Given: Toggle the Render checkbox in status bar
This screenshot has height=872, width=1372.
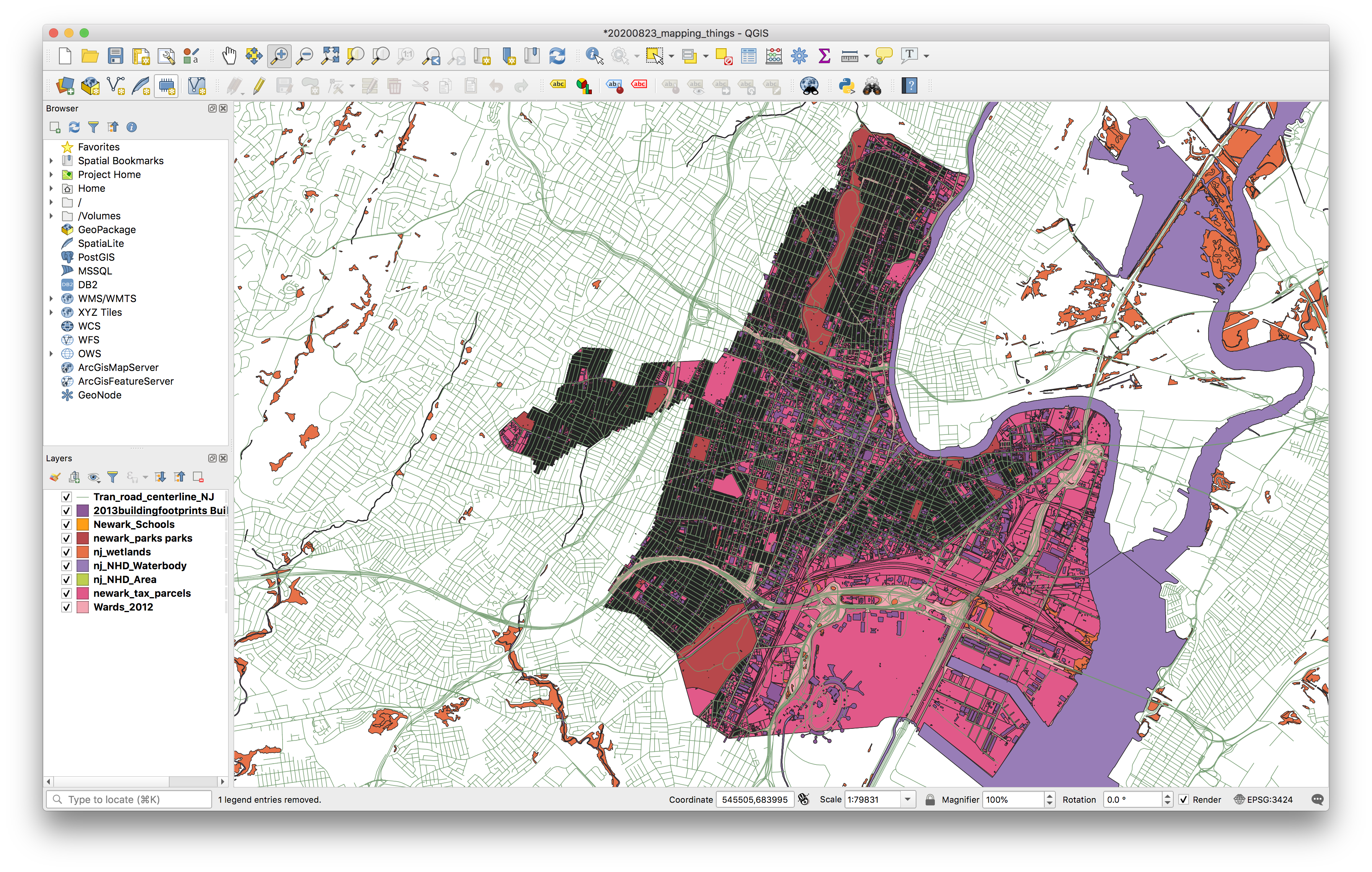Looking at the screenshot, I should coord(1184,800).
